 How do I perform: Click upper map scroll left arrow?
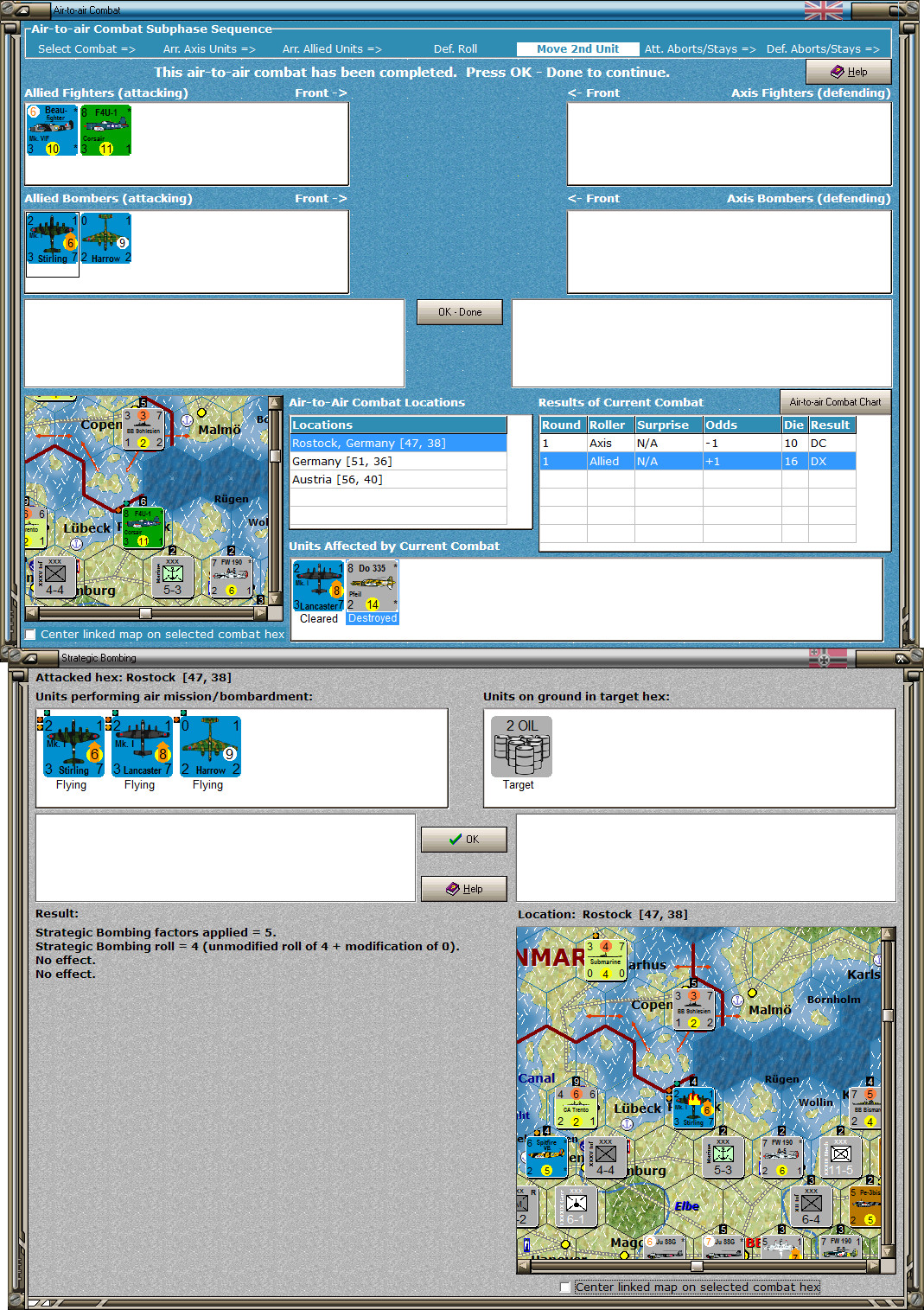pos(32,613)
